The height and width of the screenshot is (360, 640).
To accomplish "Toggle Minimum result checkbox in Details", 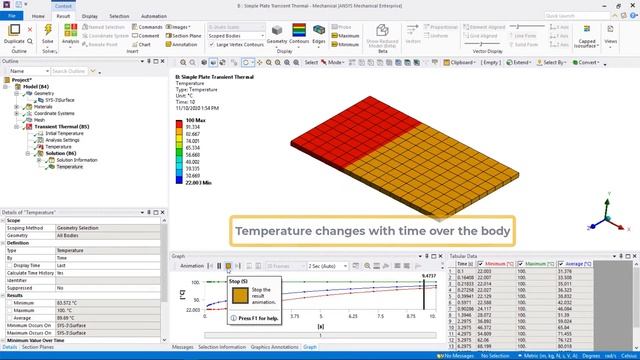I will [9, 303].
